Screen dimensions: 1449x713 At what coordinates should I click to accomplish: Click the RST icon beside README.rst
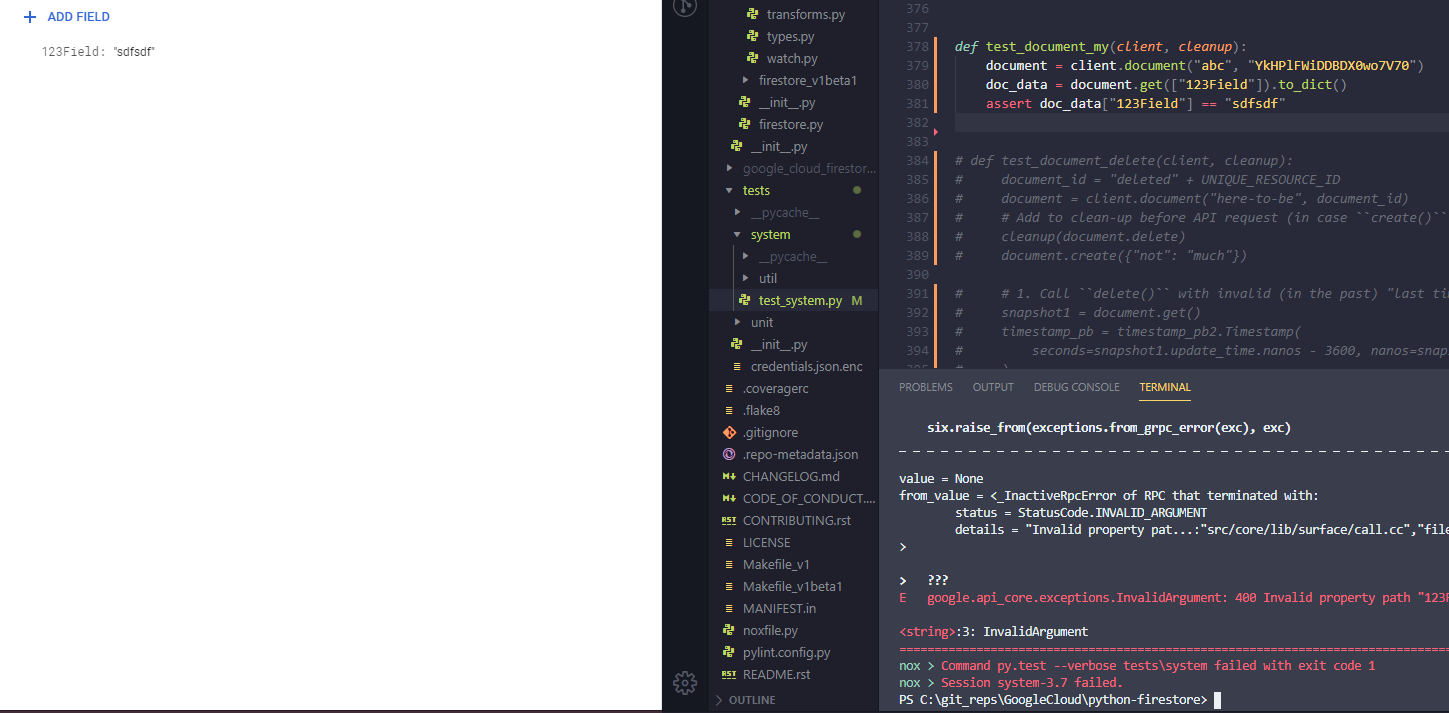coord(727,674)
